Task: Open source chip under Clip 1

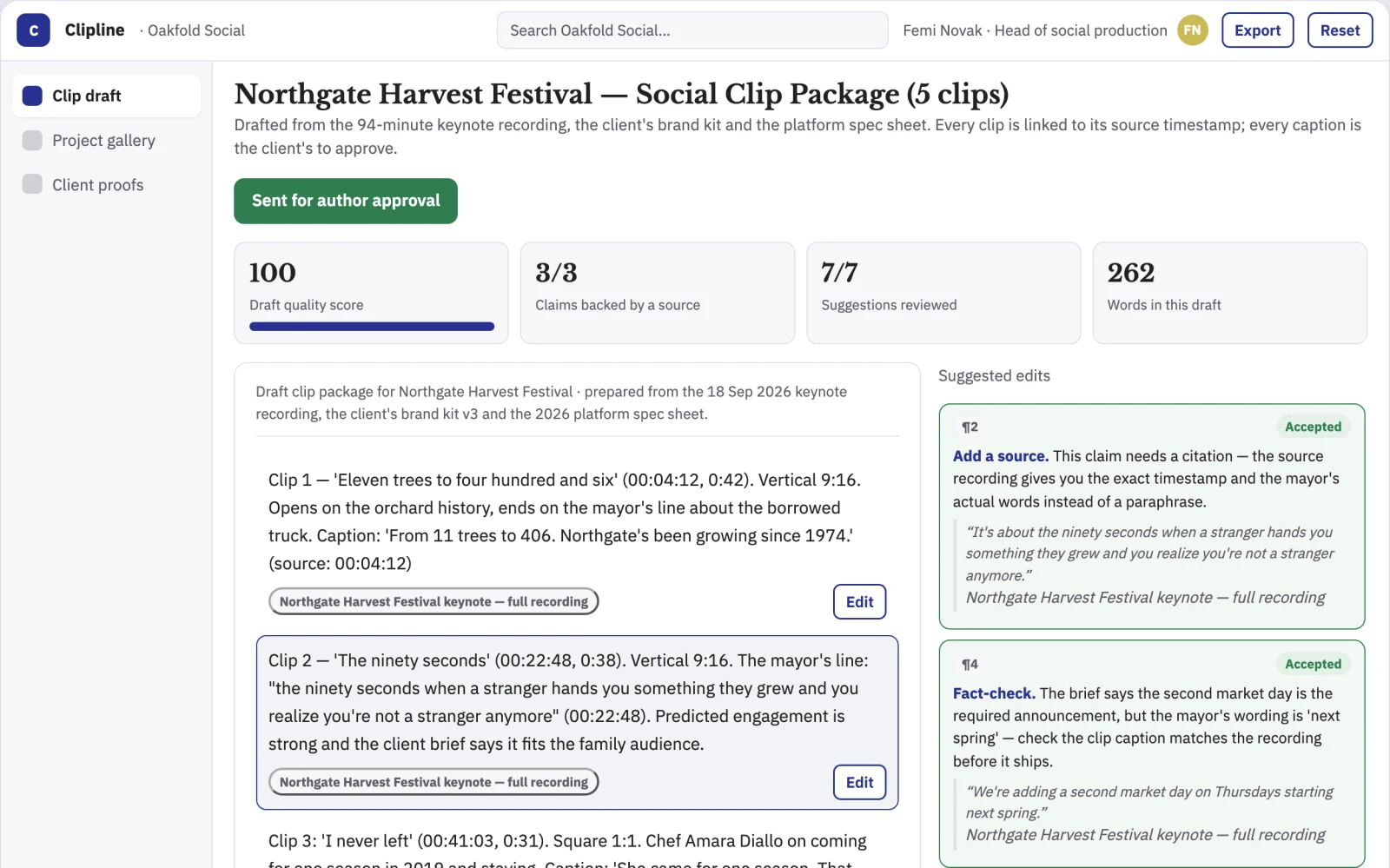Action: click(x=434, y=601)
